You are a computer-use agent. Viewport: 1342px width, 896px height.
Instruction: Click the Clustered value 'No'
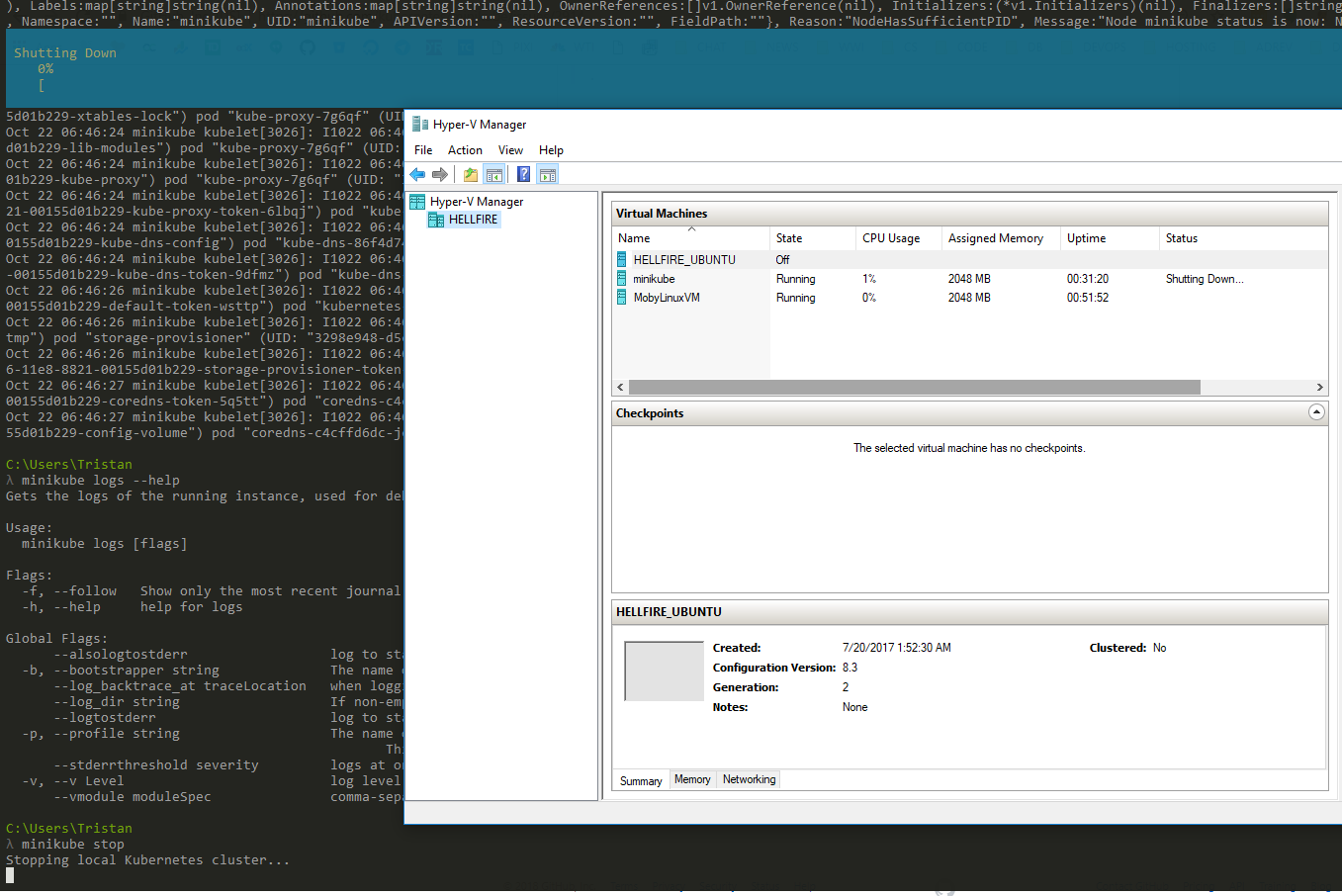coord(1159,648)
